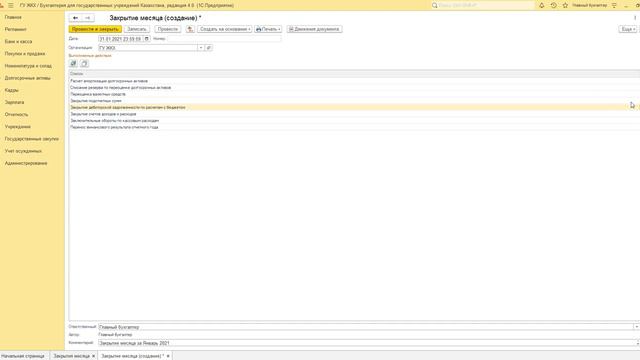Select row 'Закрытие дебиторской задолженности по расчетам с бюджетом'
640x360 pixels.
tap(354, 107)
